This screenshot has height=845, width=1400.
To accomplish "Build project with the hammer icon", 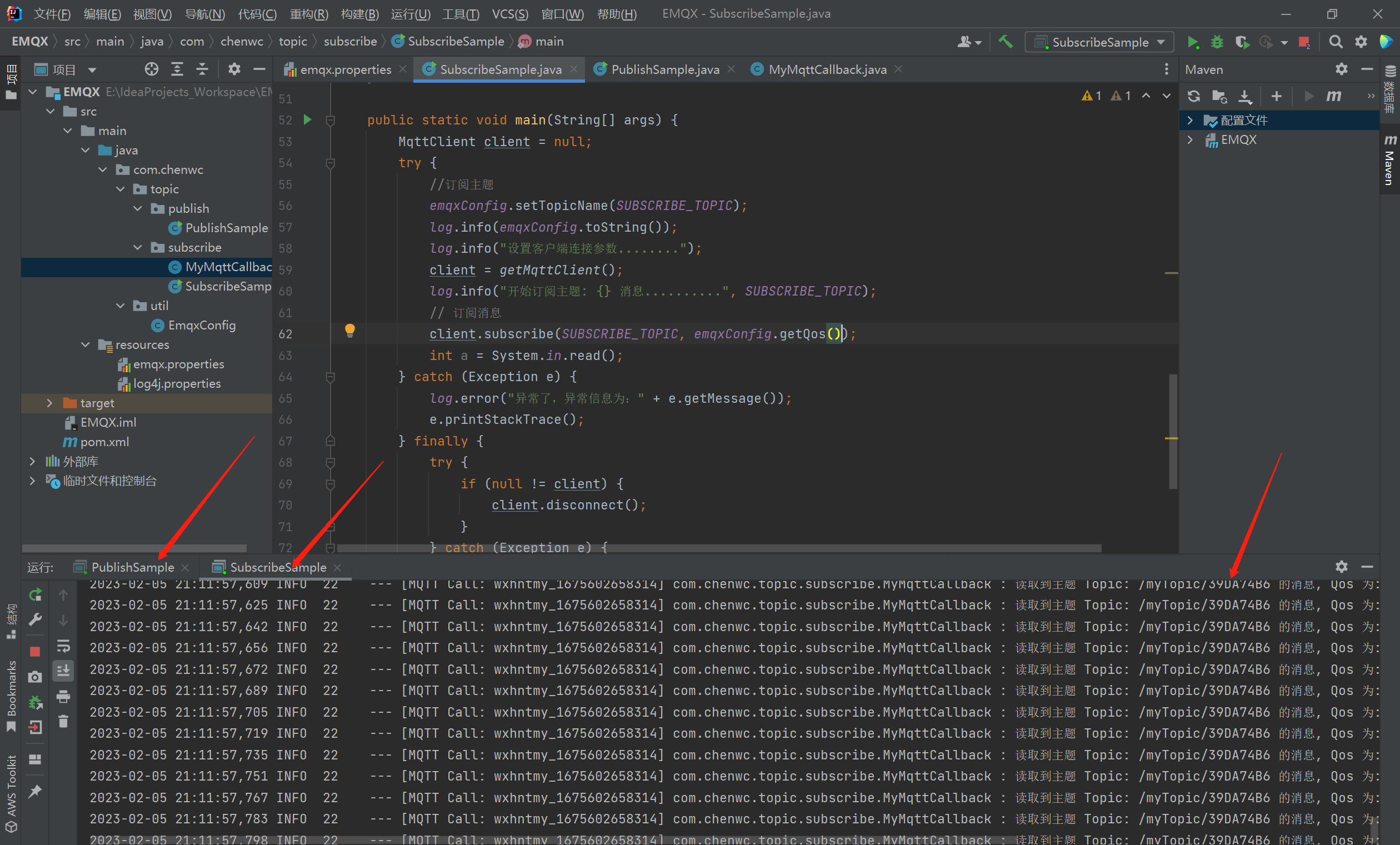I will click(x=1005, y=42).
